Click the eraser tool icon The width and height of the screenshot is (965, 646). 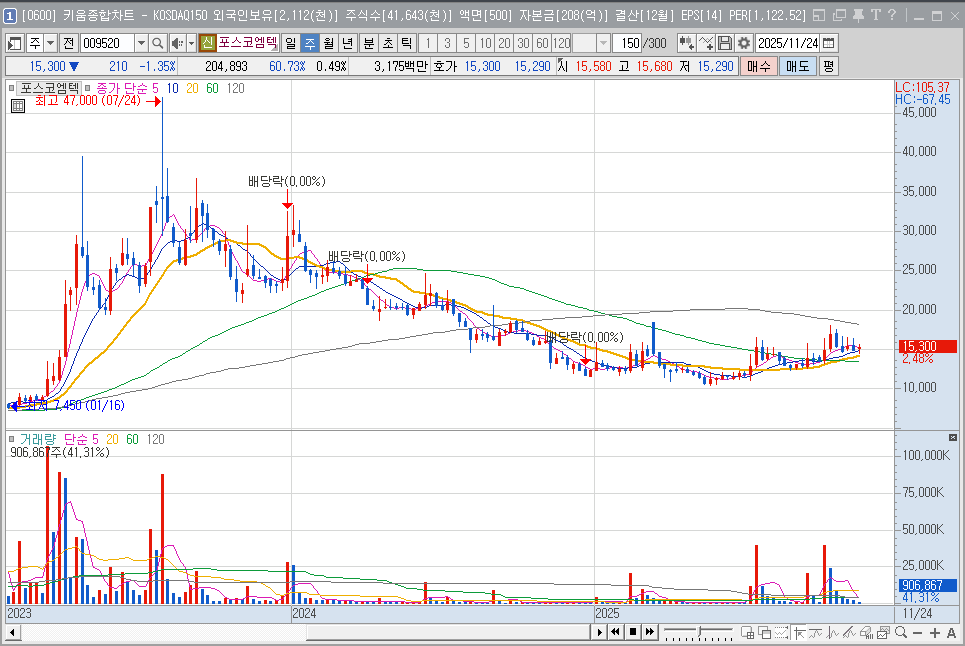867,632
